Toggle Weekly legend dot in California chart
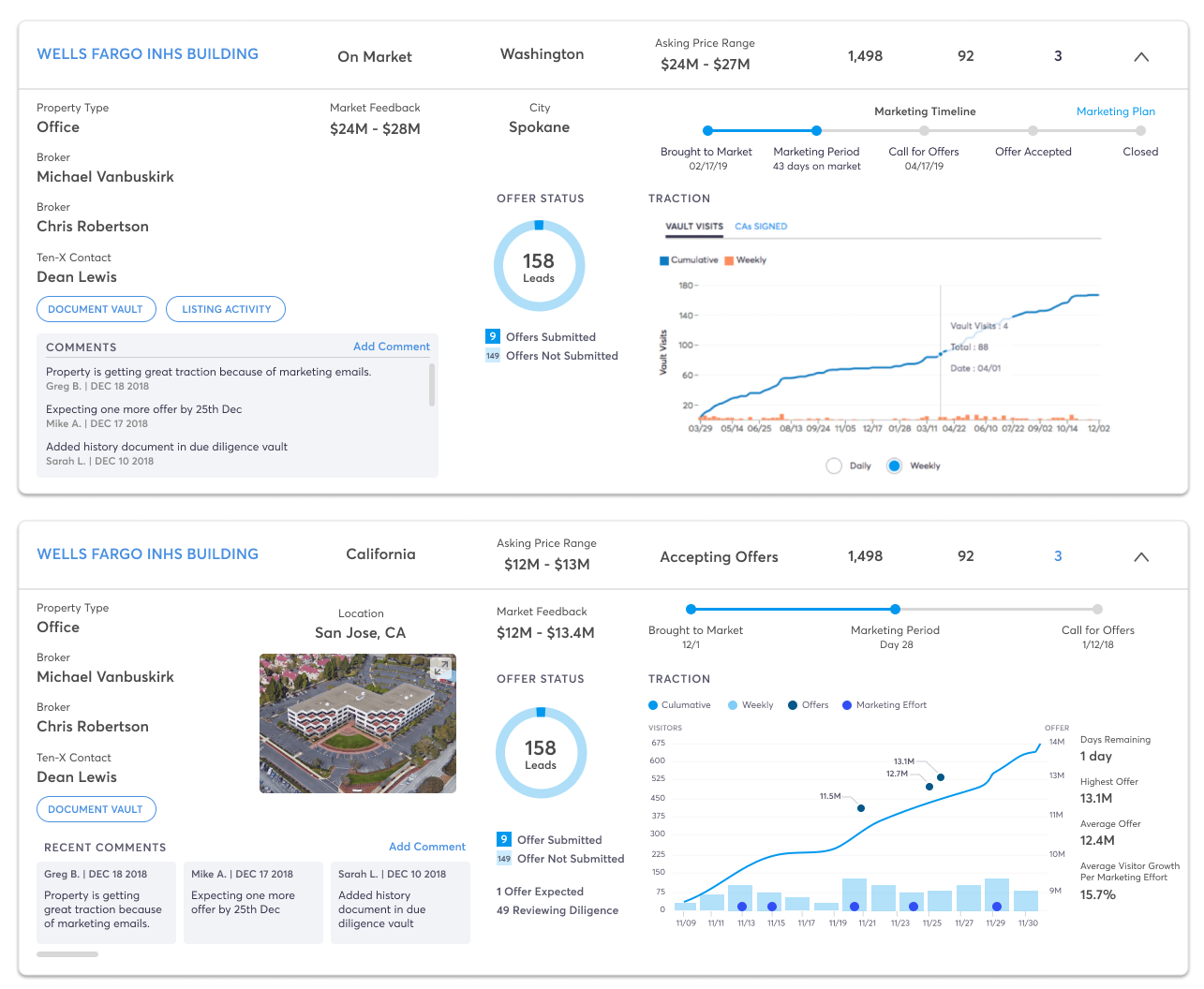Viewport: 1204px width, 989px height. pyautogui.click(x=733, y=705)
